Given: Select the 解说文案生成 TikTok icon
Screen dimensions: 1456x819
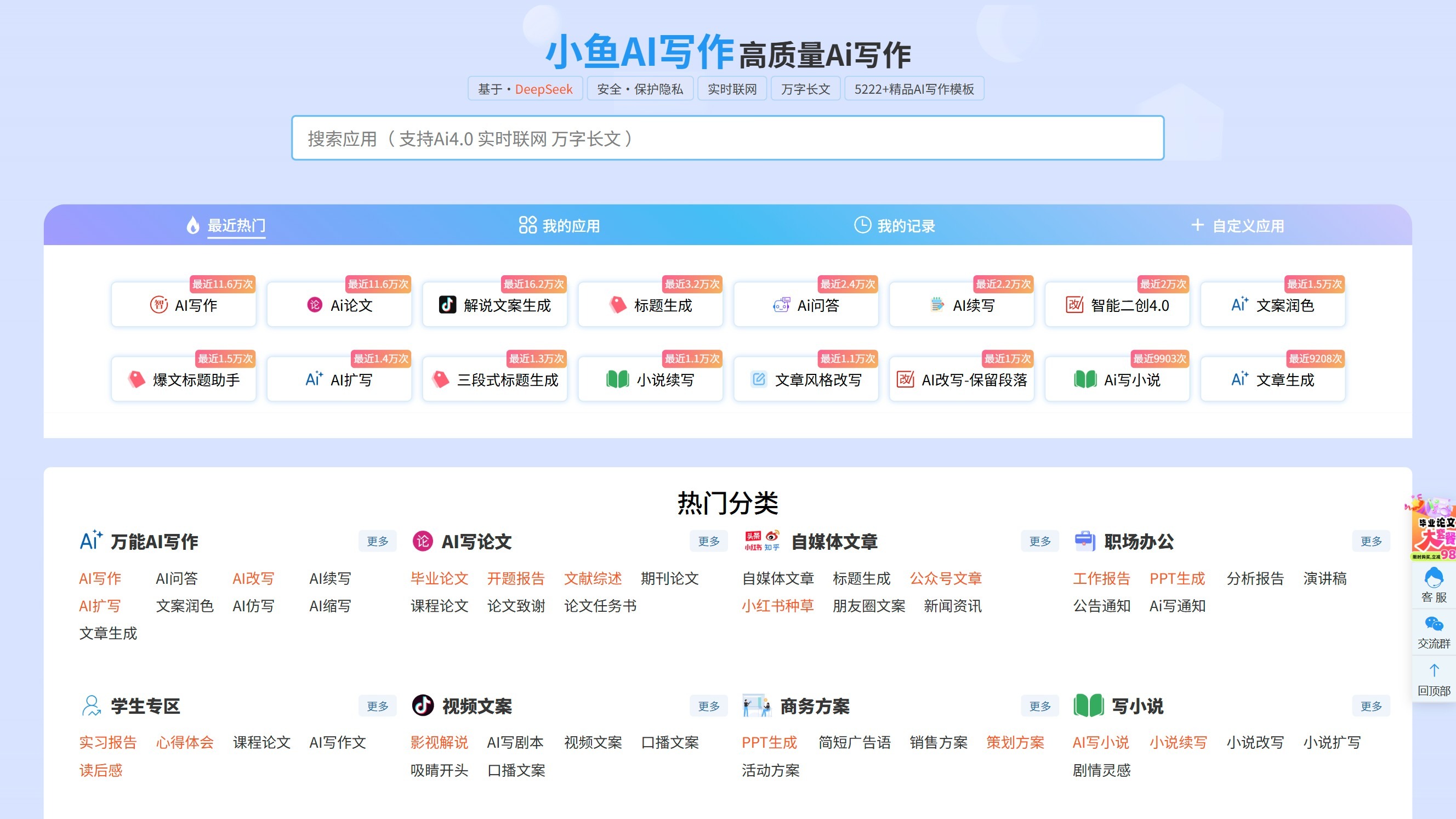Looking at the screenshot, I should [449, 305].
